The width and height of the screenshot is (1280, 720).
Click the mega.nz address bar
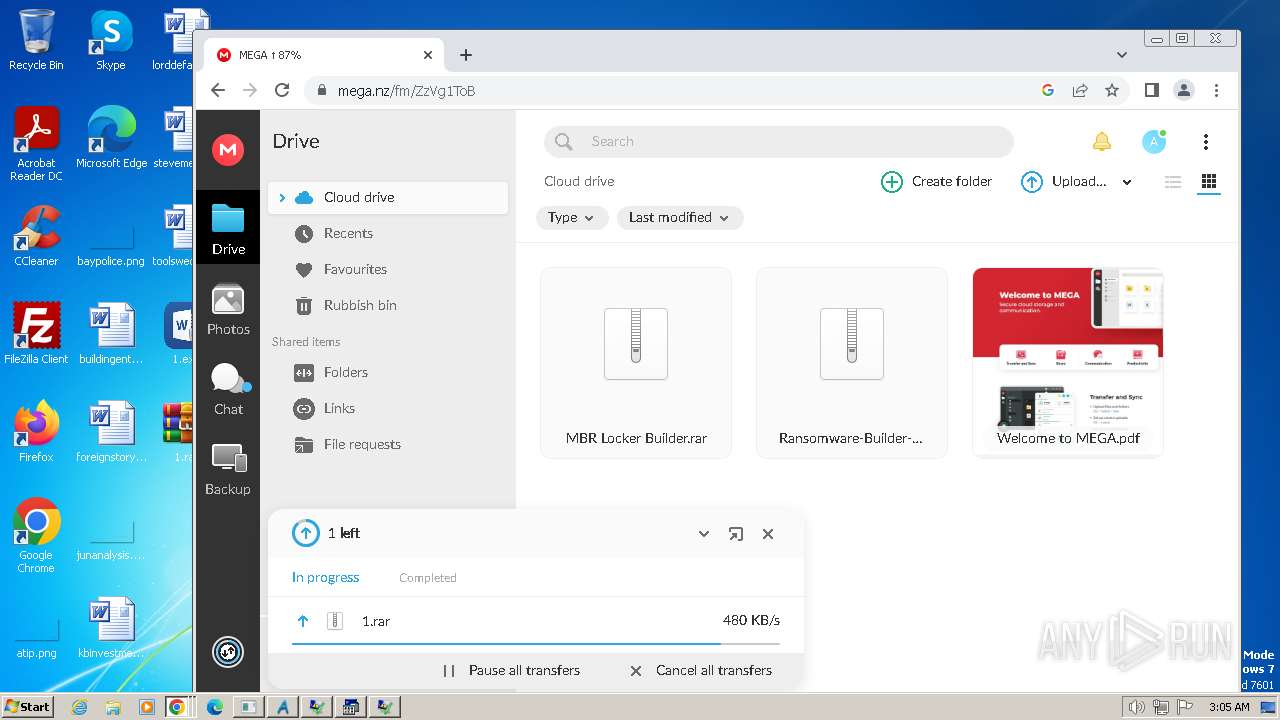[670, 90]
